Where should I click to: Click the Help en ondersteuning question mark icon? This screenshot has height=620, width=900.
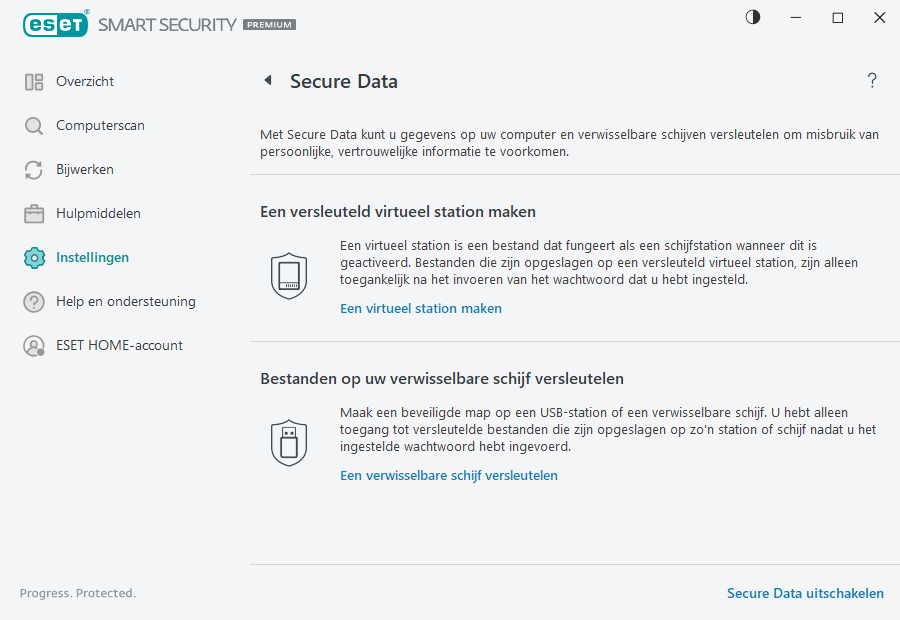click(x=33, y=301)
